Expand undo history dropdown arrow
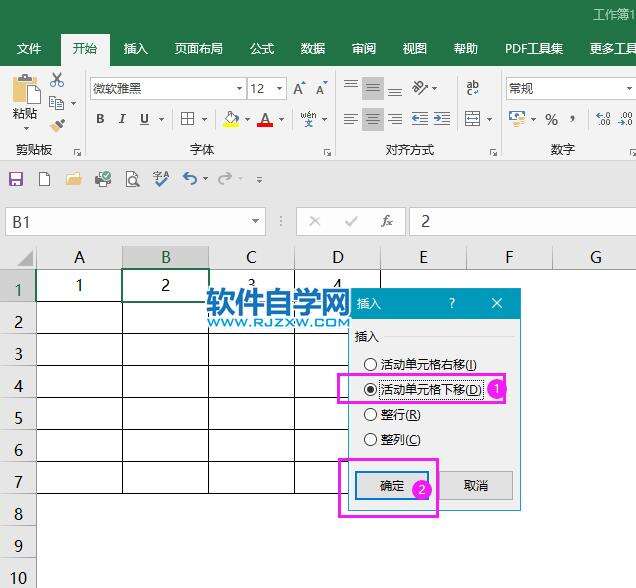 point(205,178)
